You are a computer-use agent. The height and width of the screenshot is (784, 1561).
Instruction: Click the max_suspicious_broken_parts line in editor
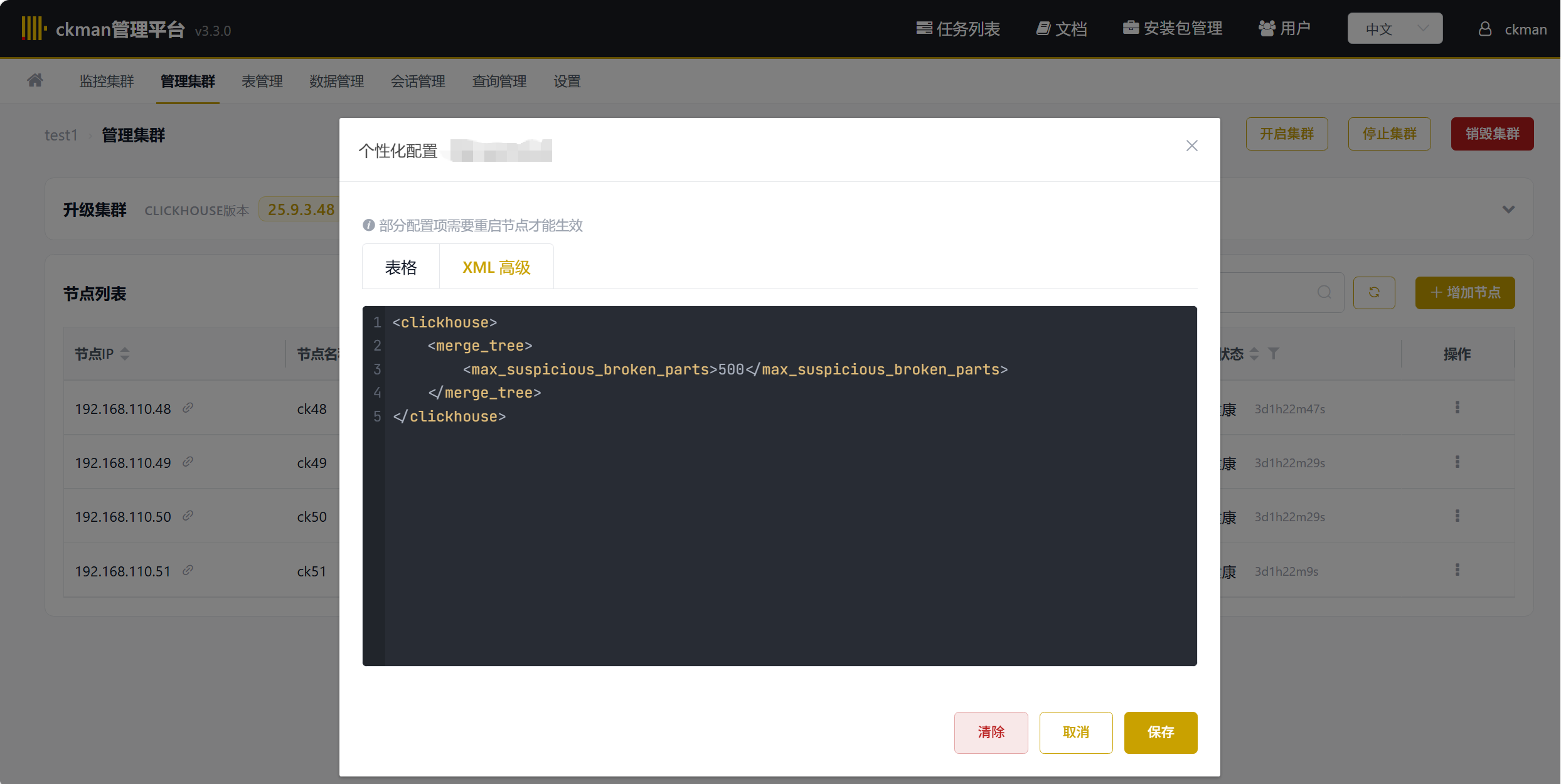(735, 369)
